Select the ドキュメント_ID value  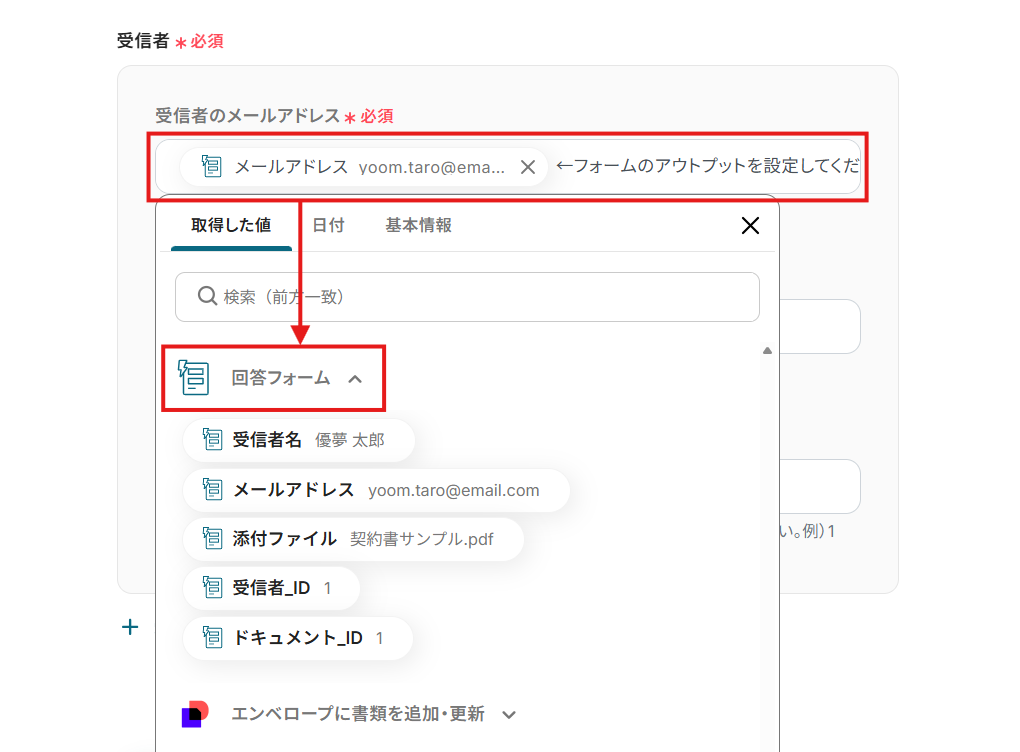pos(297,638)
